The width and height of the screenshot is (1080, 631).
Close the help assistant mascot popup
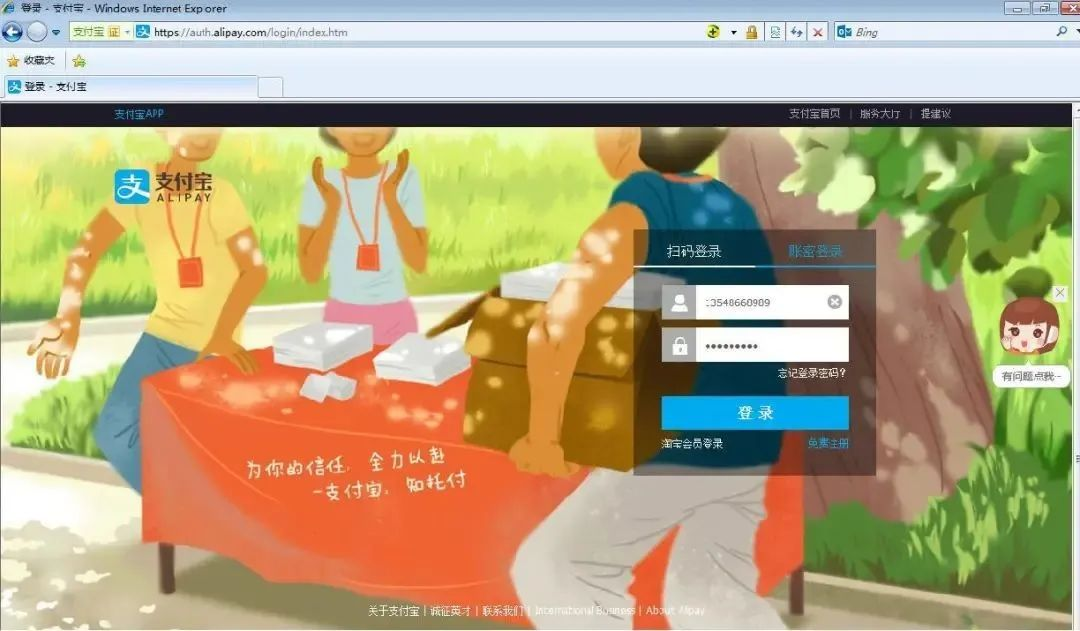coord(1060,293)
